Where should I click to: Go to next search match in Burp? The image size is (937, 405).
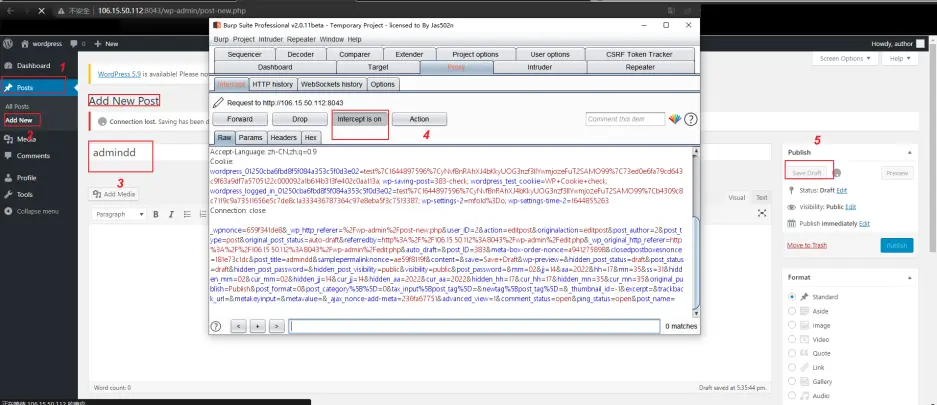[277, 326]
